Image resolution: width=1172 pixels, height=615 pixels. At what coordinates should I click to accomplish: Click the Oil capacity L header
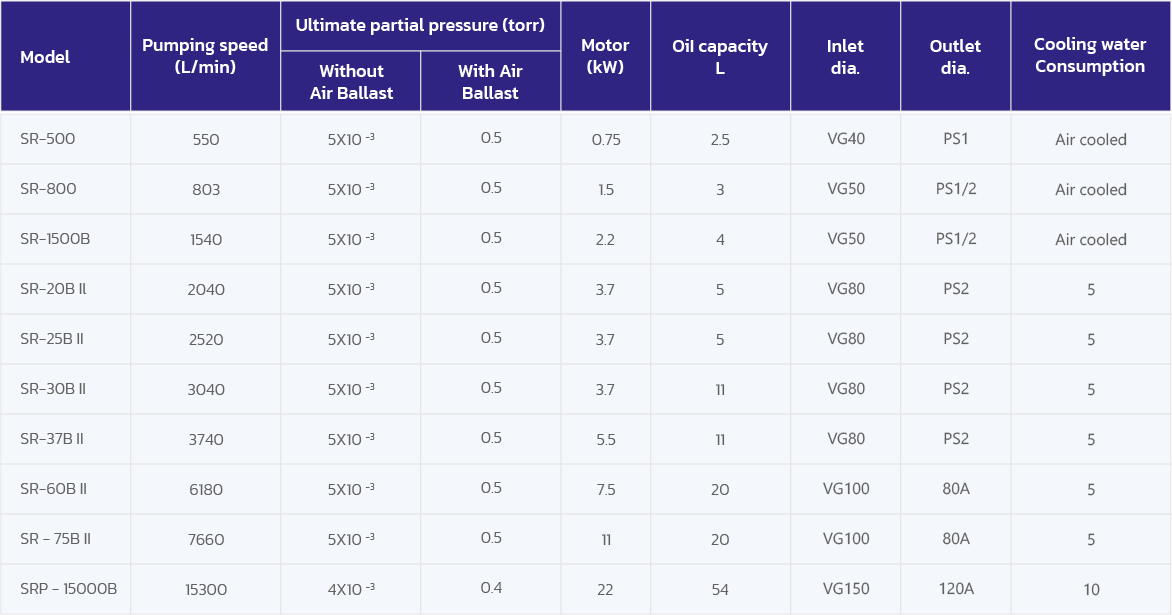[x=720, y=56]
